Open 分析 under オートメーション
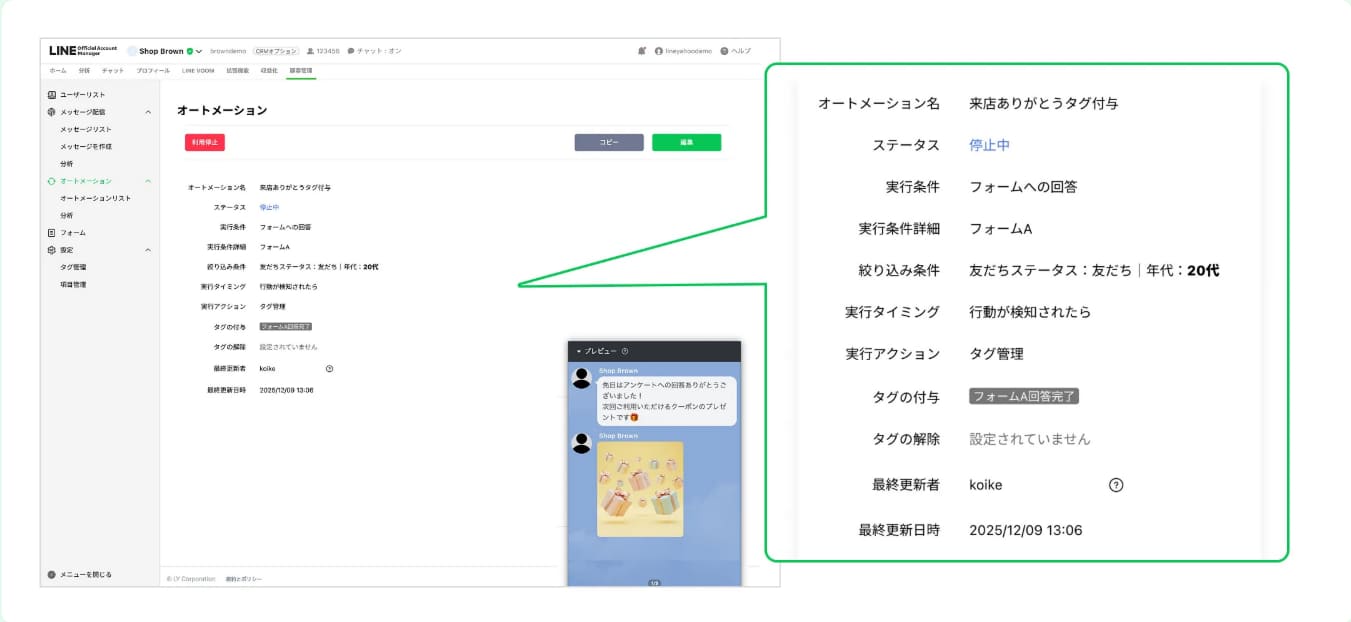Image resolution: width=1351 pixels, height=622 pixels. (x=66, y=215)
